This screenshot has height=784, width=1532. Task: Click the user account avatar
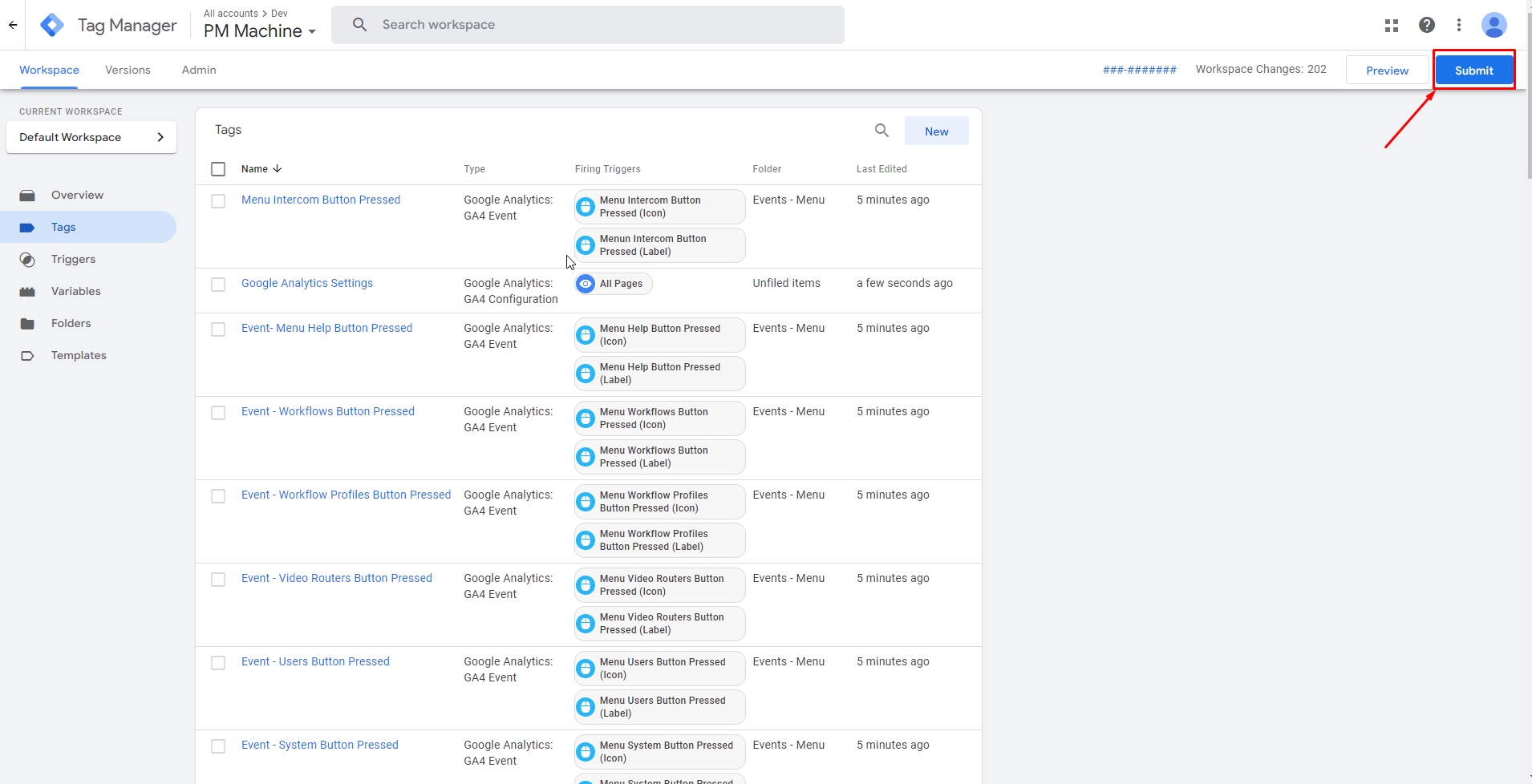coord(1493,25)
